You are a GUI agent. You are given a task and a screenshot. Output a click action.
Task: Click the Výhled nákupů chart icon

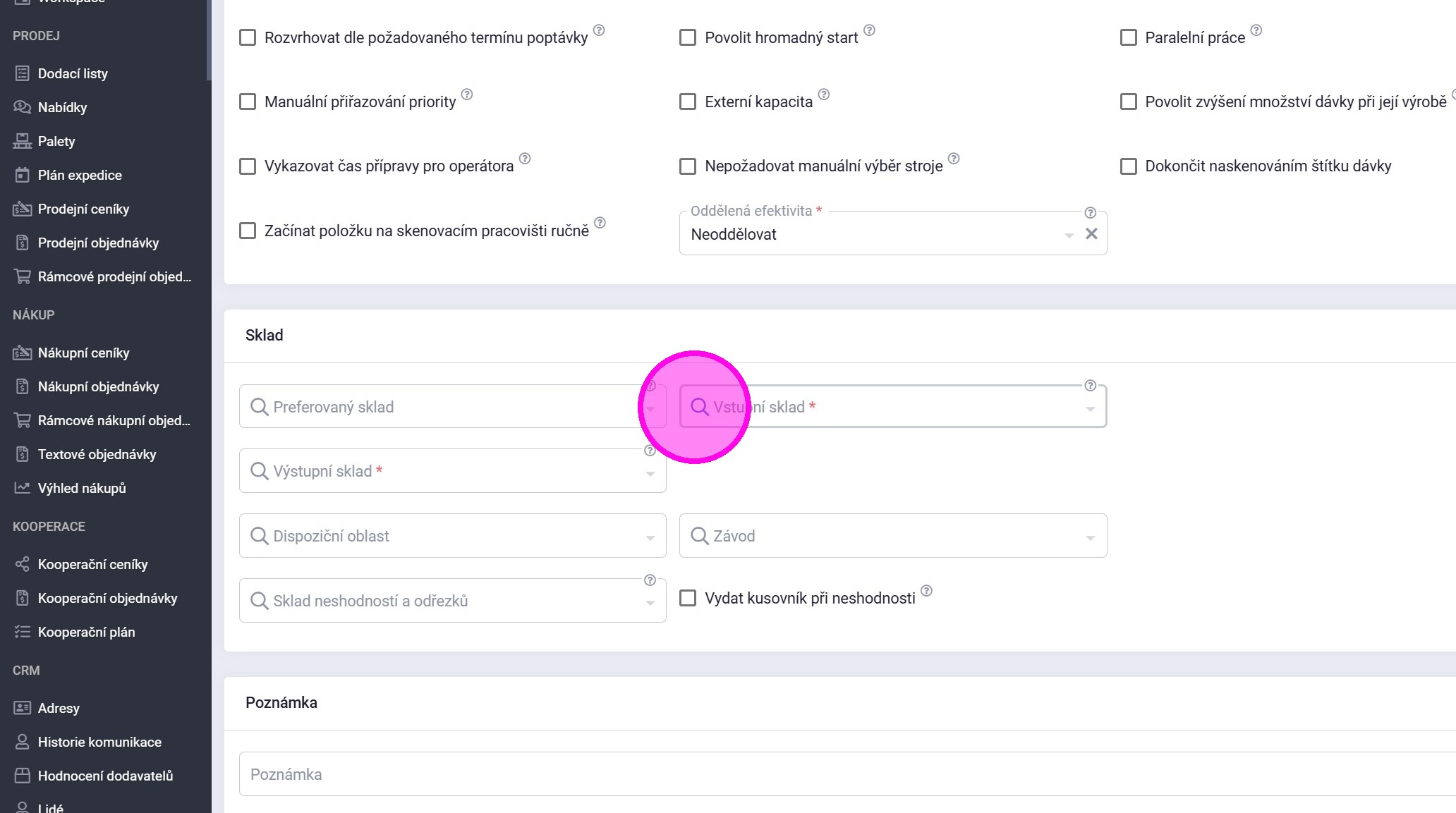pos(22,488)
